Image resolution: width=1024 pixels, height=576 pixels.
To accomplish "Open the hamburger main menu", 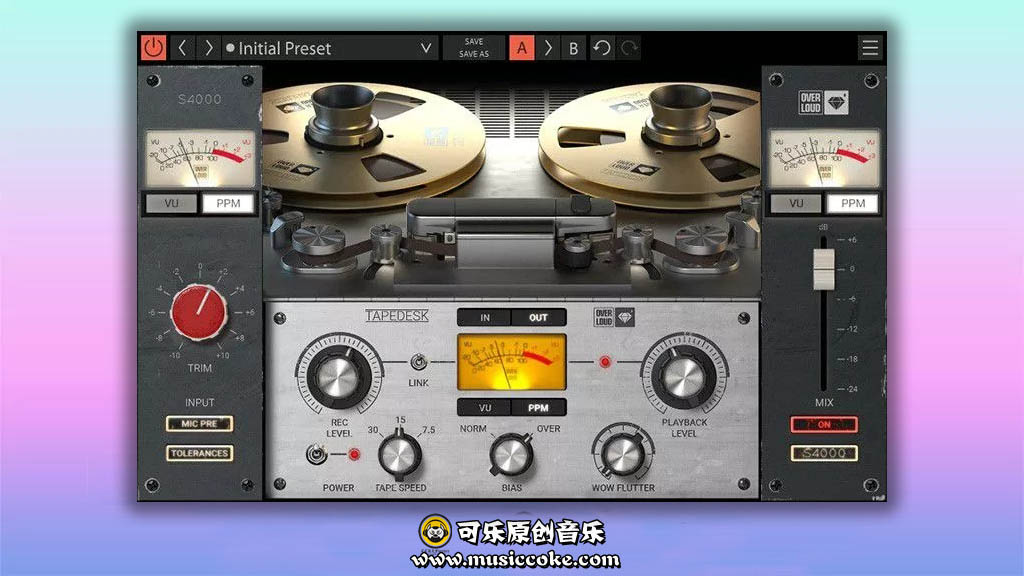I will pyautogui.click(x=870, y=48).
